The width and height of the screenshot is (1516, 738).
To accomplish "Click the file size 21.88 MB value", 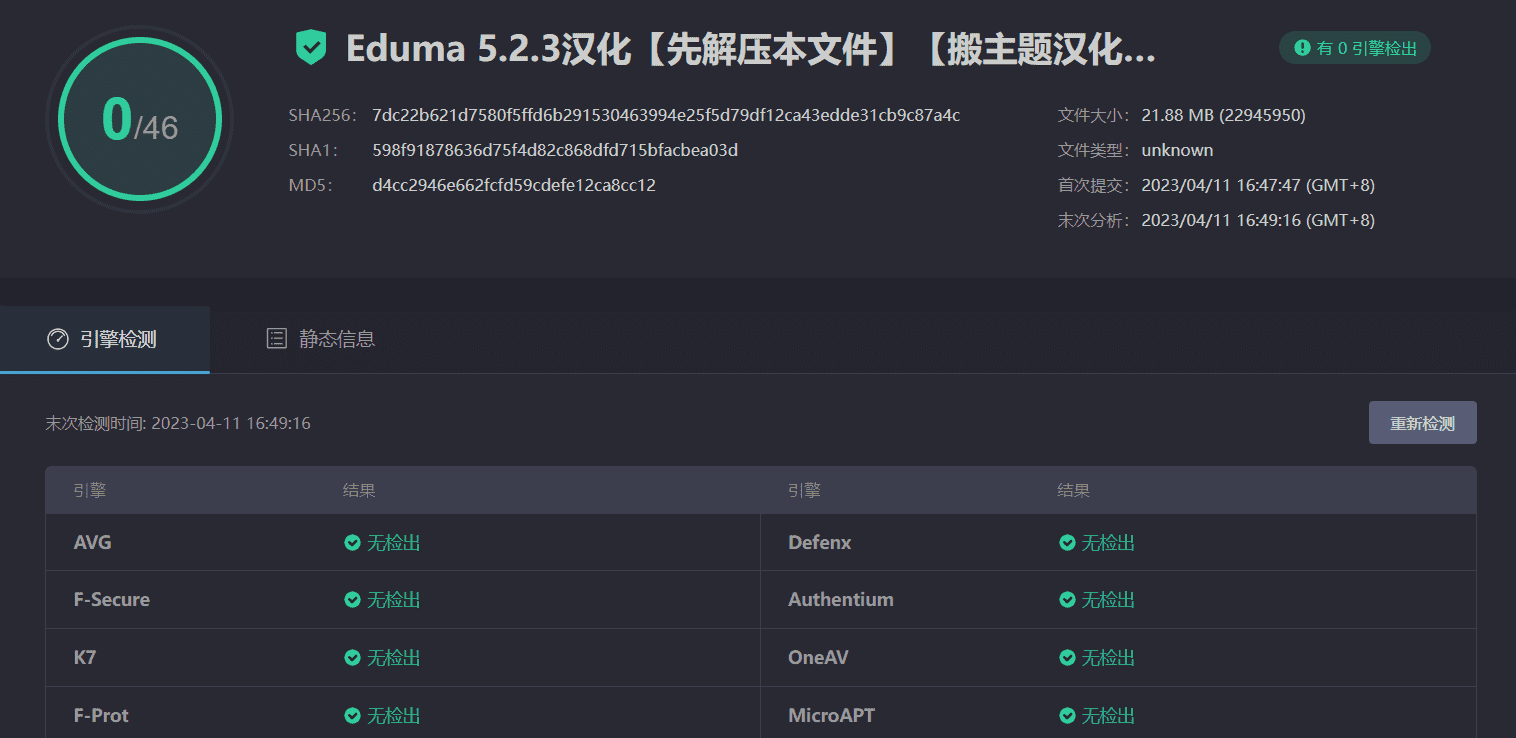I will [1223, 115].
